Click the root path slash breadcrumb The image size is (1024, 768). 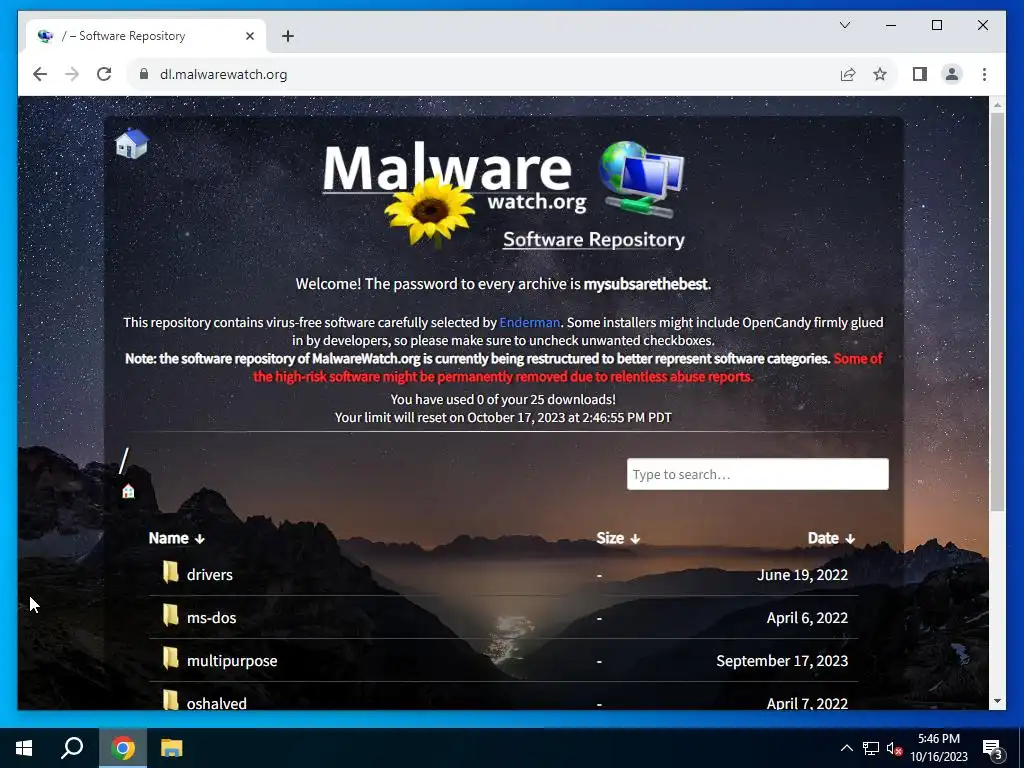click(124, 460)
